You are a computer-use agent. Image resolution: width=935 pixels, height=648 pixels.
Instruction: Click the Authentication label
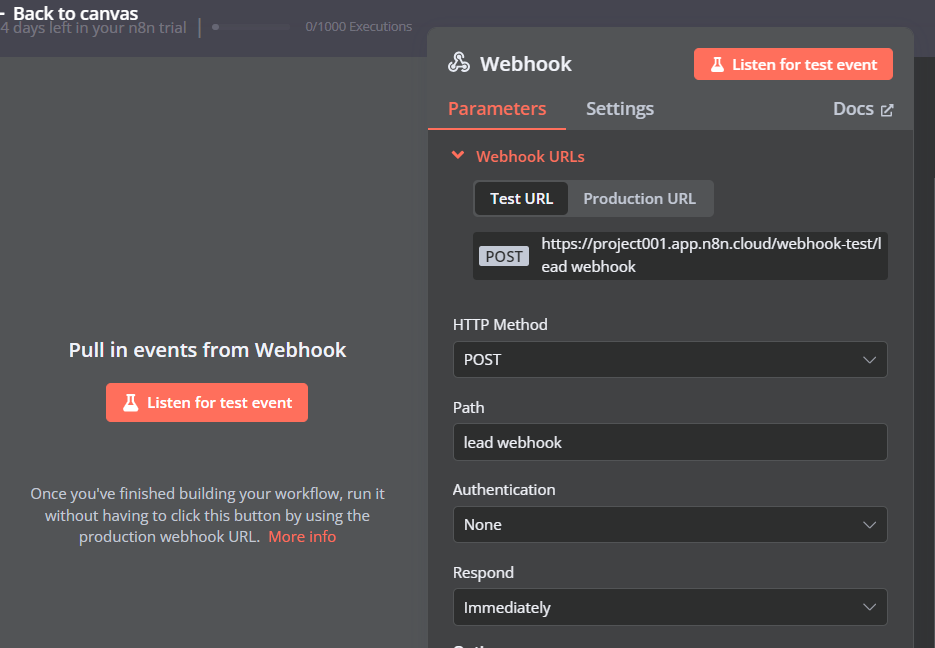(504, 490)
